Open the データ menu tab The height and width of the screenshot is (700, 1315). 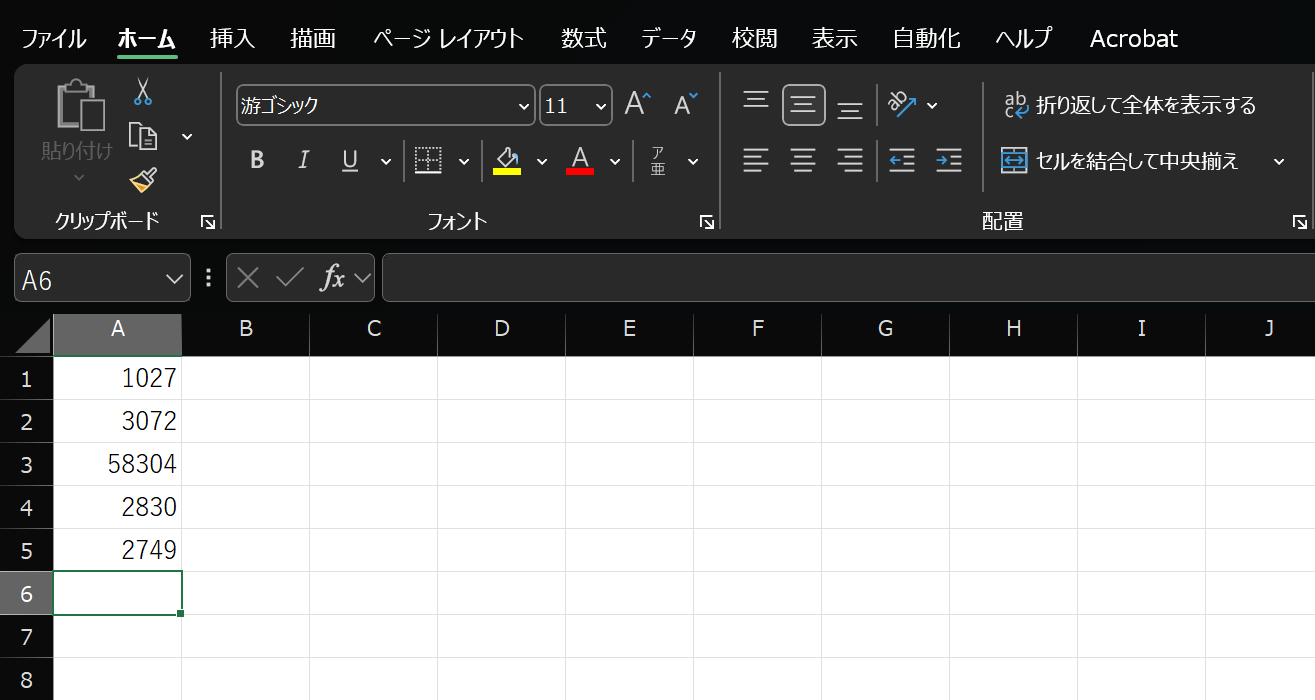668,38
